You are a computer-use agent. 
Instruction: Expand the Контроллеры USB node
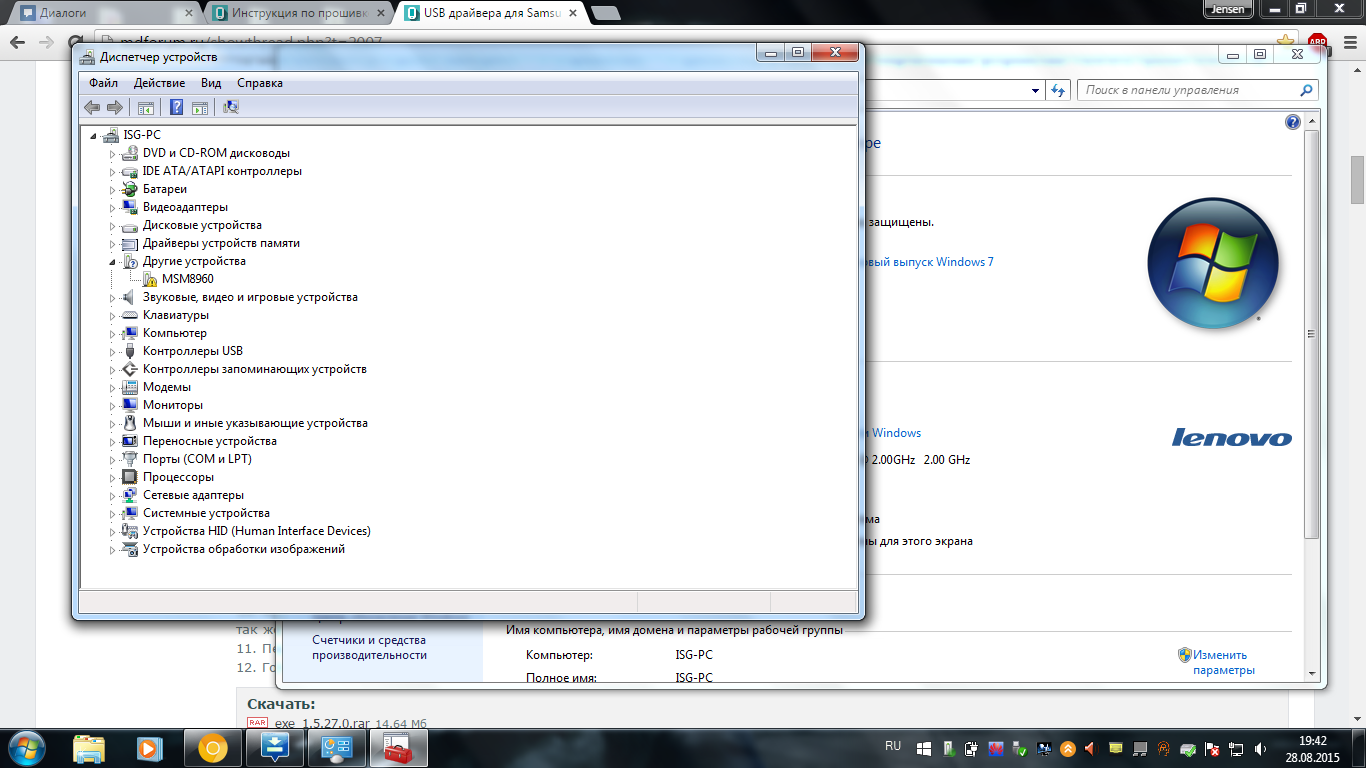[x=113, y=351]
